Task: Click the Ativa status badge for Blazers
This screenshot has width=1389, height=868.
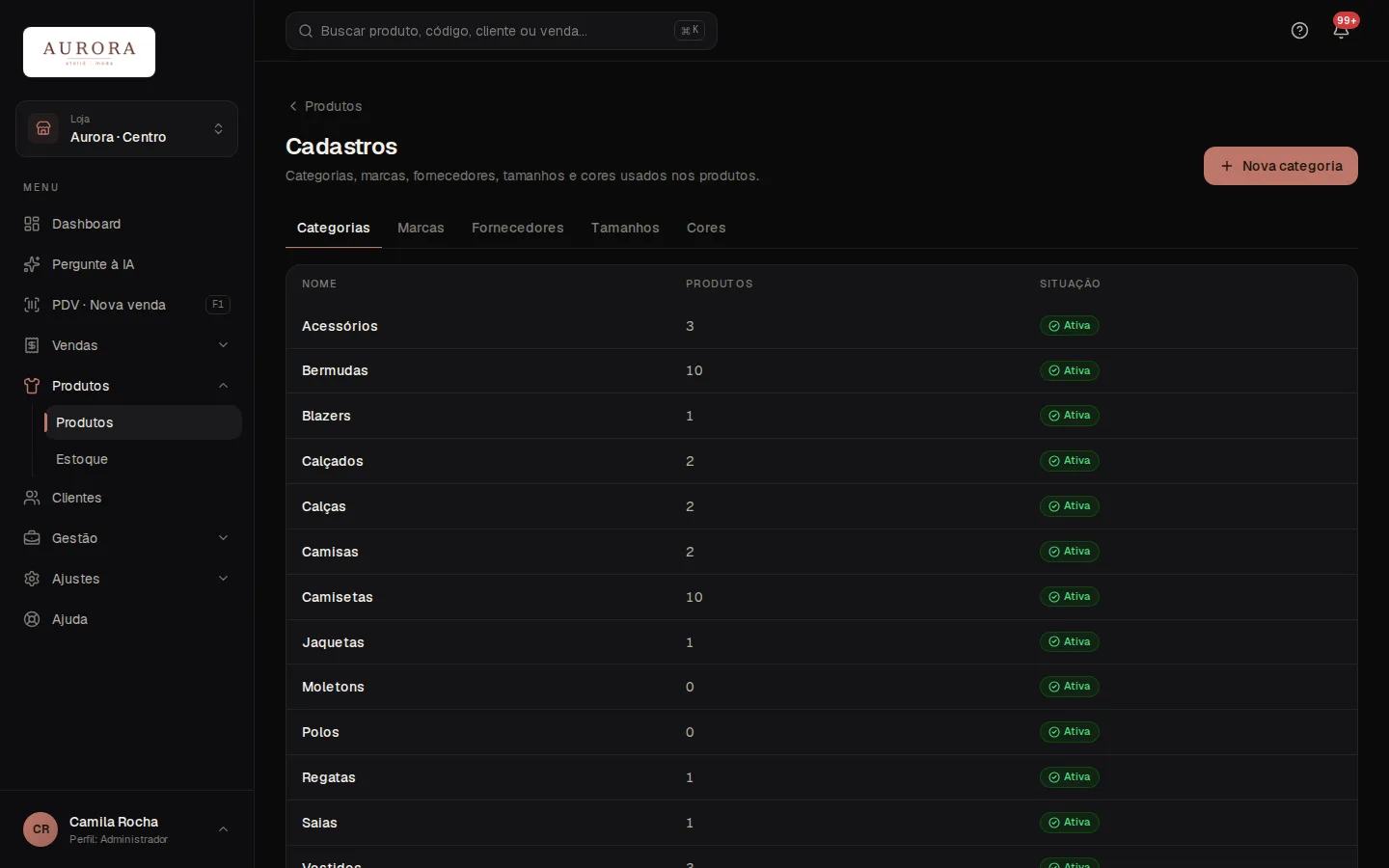Action: (x=1069, y=416)
